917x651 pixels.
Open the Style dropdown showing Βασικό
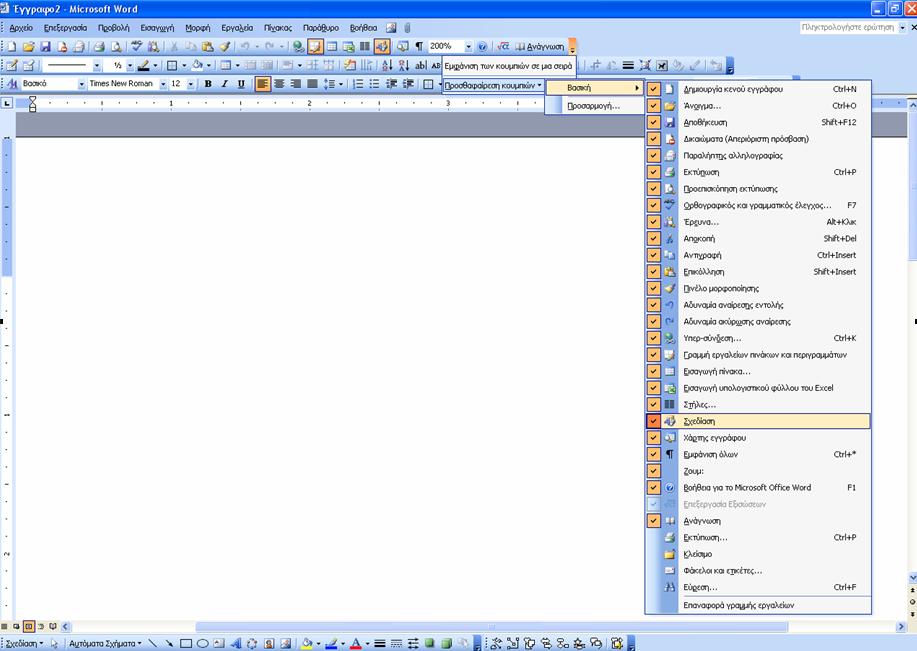point(81,84)
